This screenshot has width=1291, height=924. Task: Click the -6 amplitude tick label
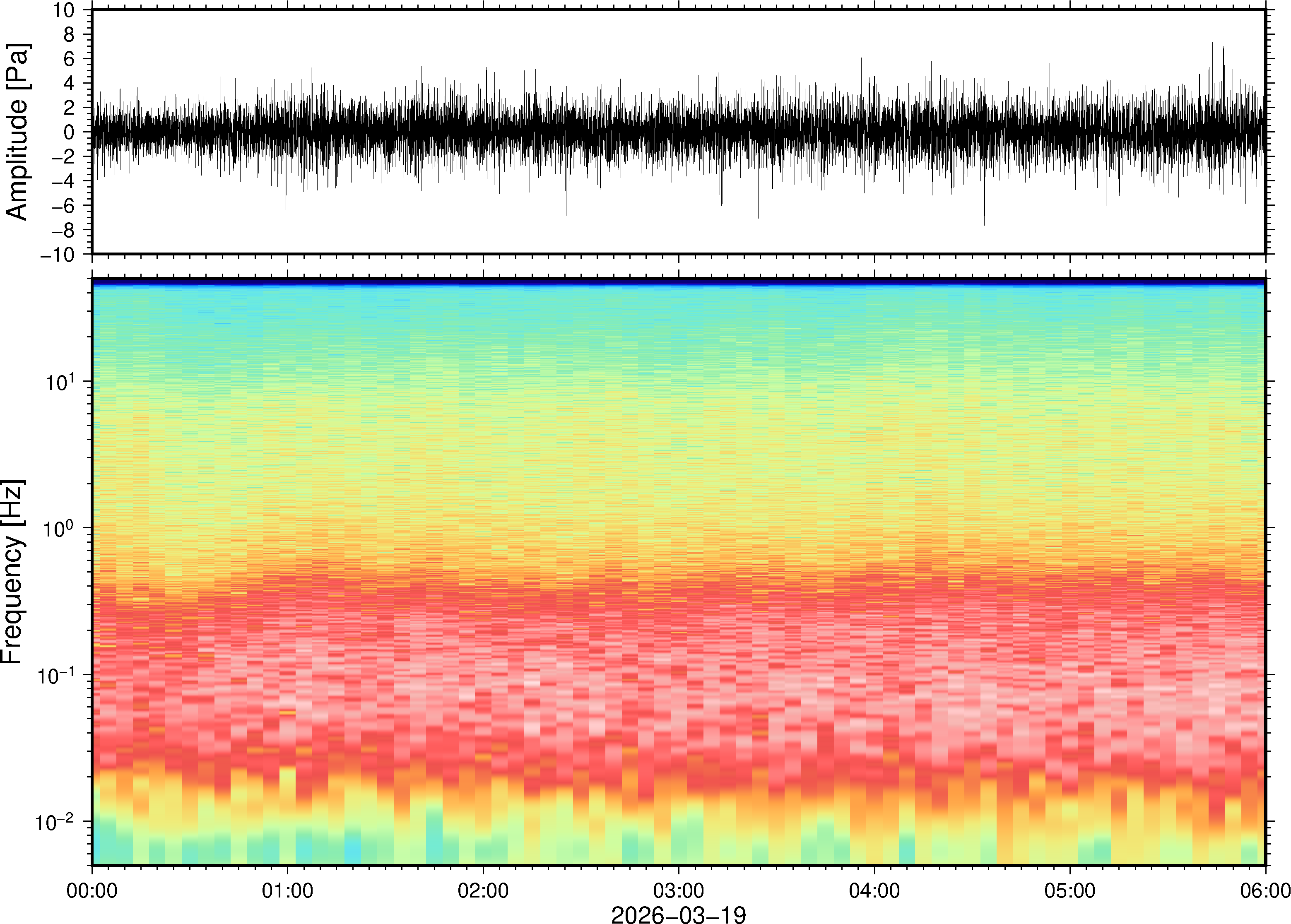tap(63, 206)
